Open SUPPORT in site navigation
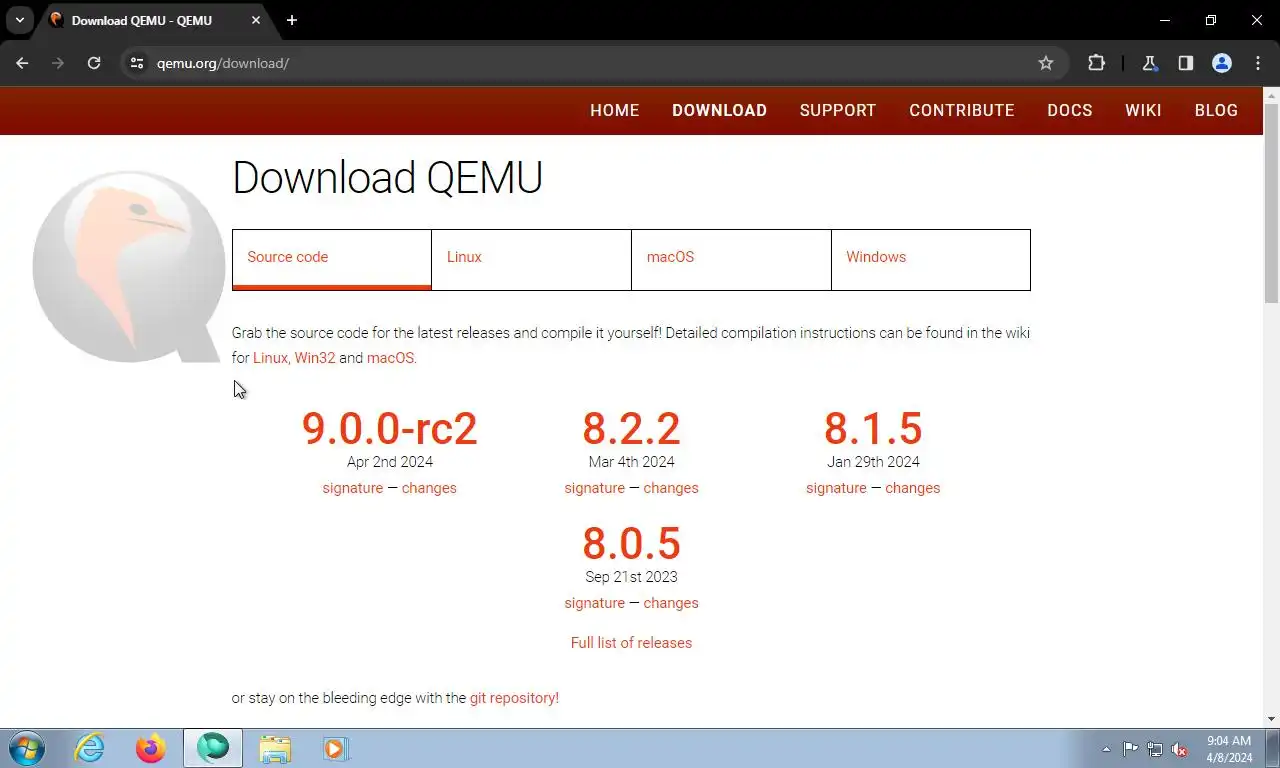The height and width of the screenshot is (768, 1280). [x=837, y=111]
